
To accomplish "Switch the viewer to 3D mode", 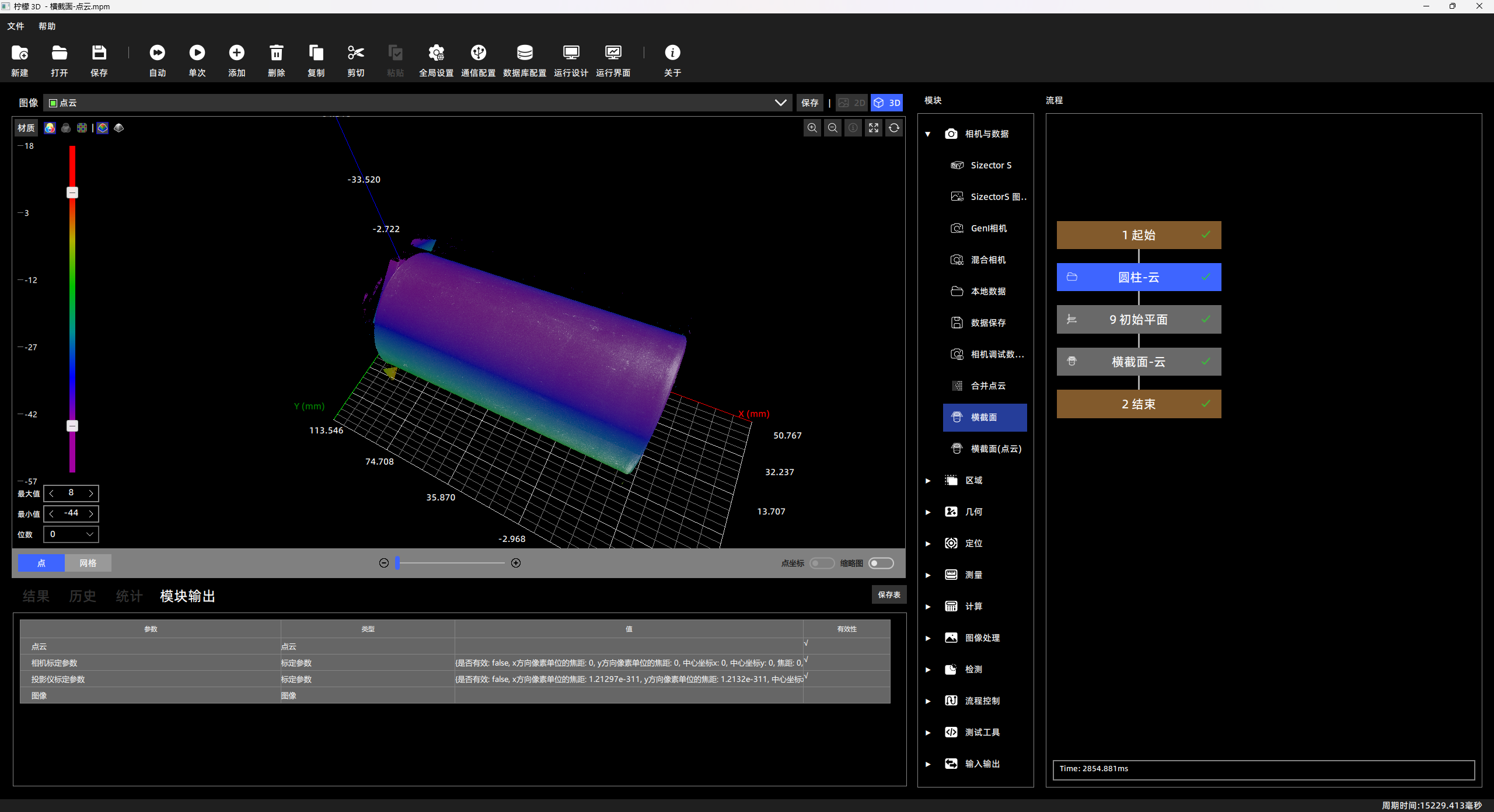I will pos(887,103).
